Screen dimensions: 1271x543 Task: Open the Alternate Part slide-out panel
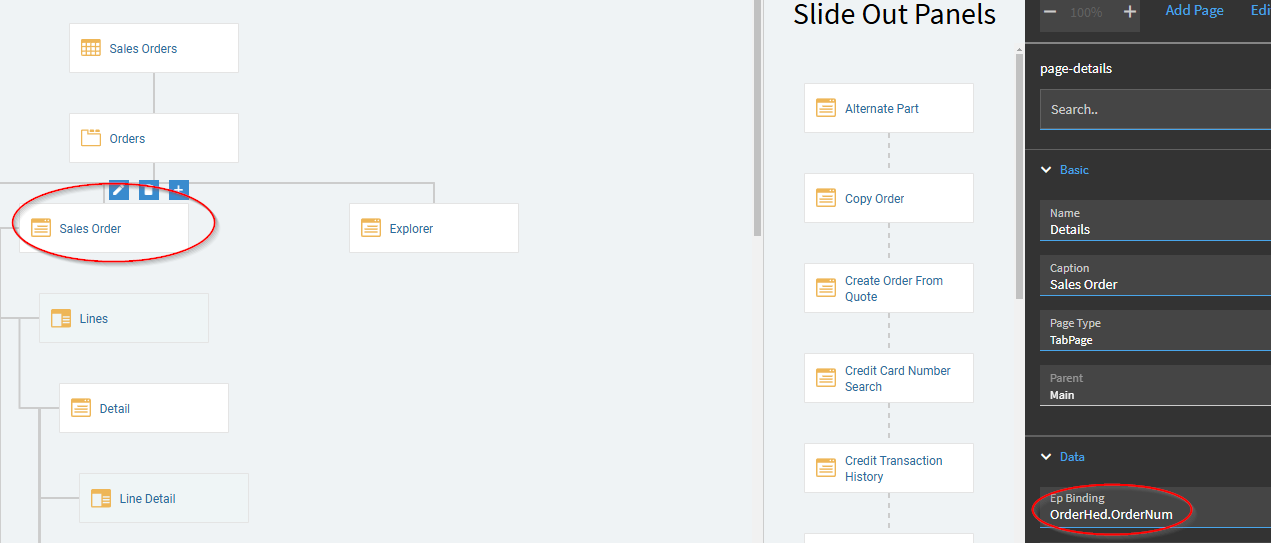coord(889,108)
